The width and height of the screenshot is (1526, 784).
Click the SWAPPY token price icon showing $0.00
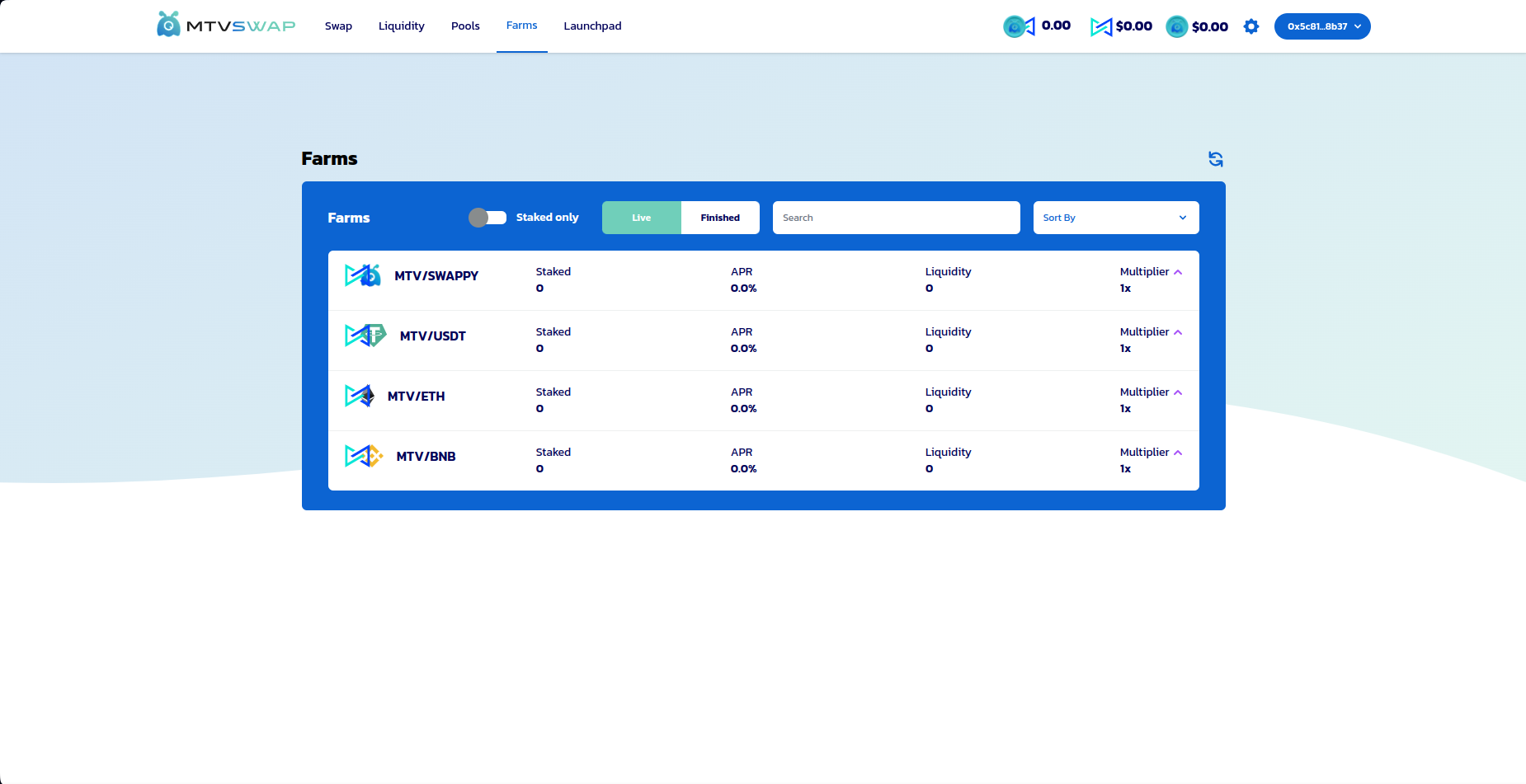tap(1177, 26)
